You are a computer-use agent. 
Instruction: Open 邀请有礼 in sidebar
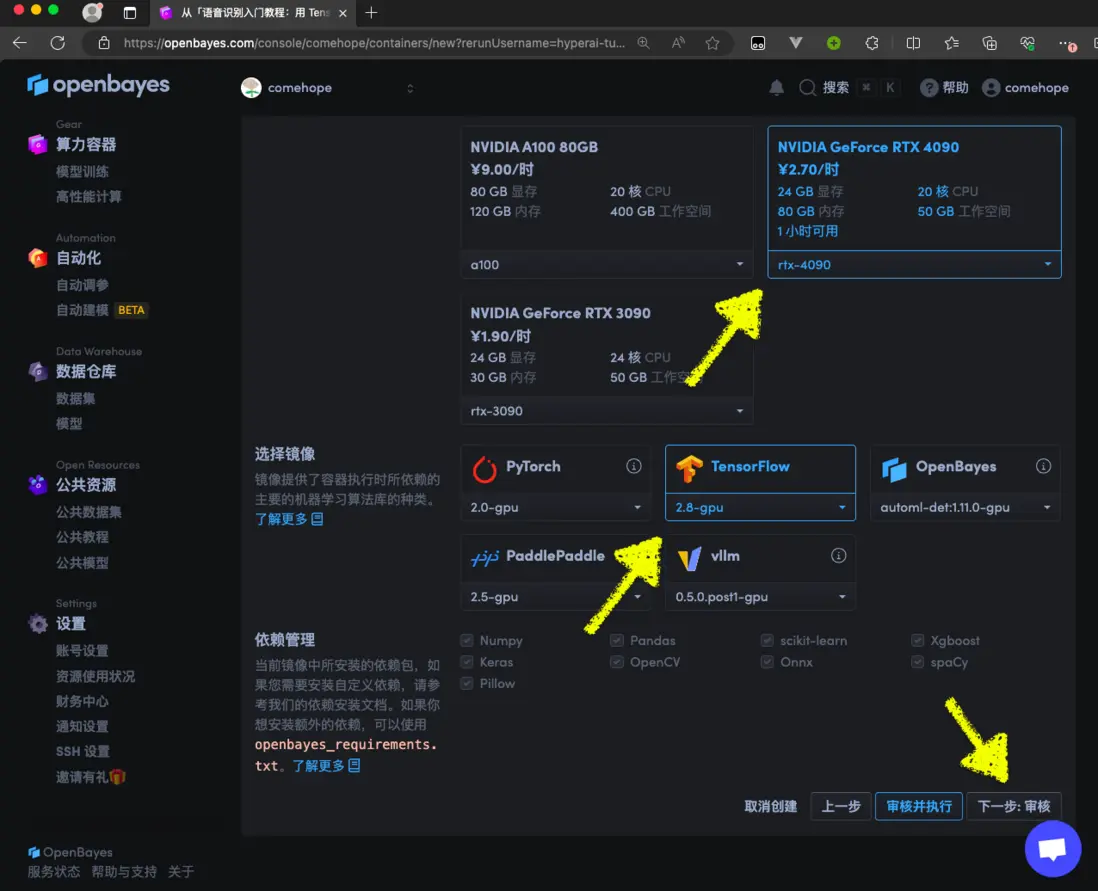[x=90, y=777]
